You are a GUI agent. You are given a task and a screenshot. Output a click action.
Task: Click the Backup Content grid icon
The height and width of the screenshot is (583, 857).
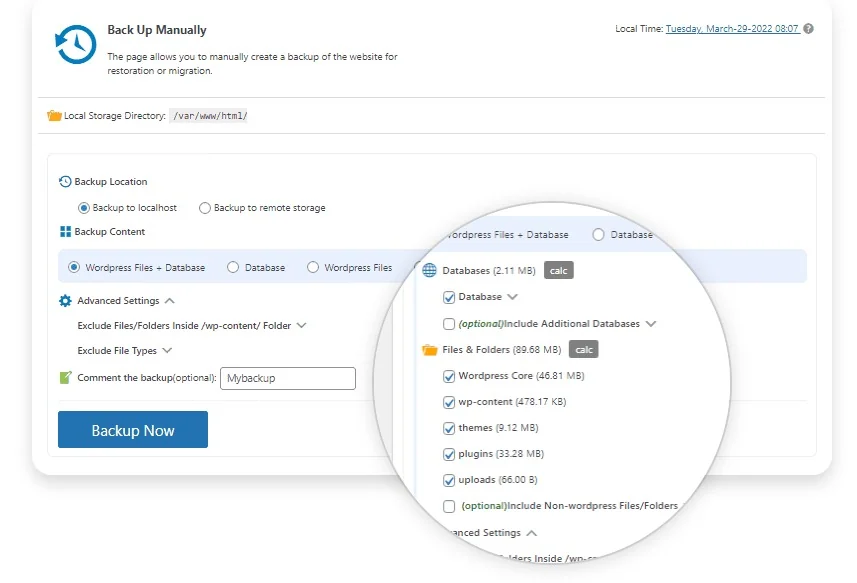click(66, 232)
